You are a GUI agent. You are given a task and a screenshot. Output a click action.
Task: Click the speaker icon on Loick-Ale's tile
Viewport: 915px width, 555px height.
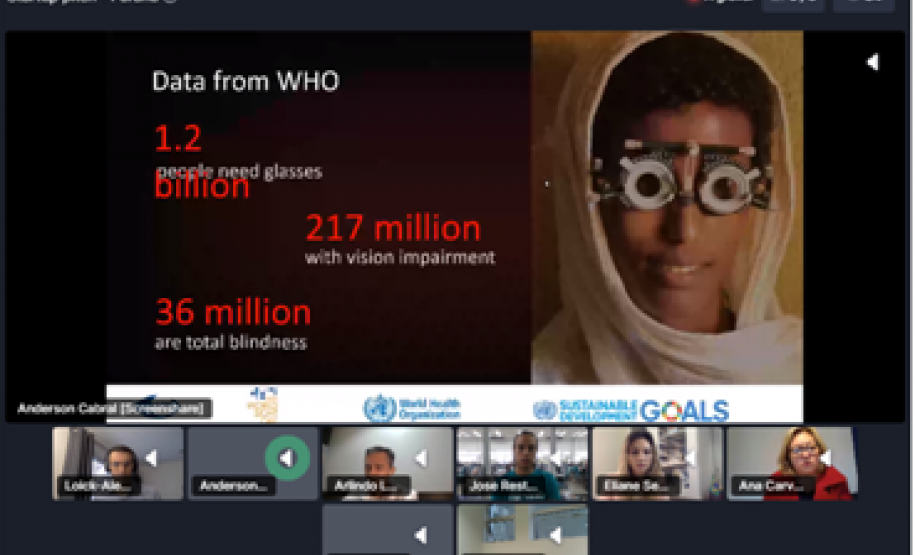152,458
